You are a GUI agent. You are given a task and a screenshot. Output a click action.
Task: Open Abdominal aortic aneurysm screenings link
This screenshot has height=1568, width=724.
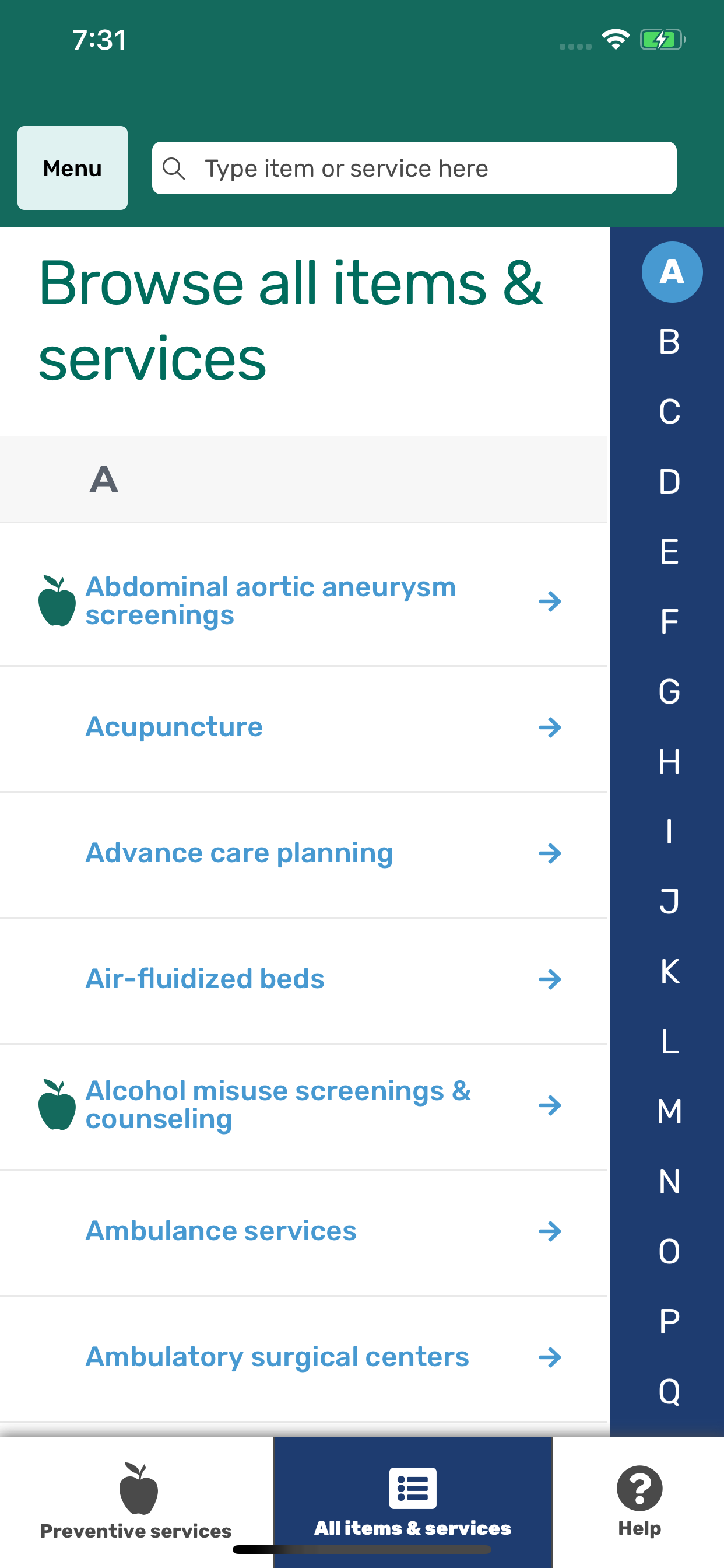tap(270, 601)
